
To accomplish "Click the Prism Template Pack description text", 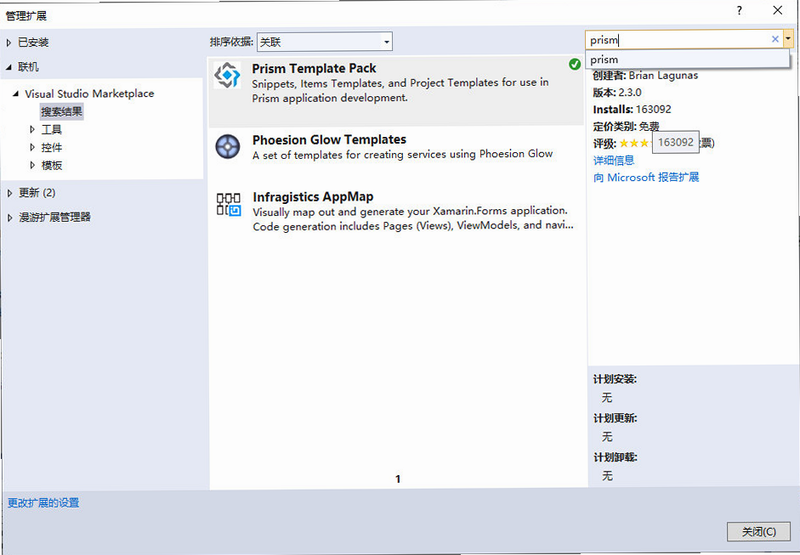I will pos(401,90).
